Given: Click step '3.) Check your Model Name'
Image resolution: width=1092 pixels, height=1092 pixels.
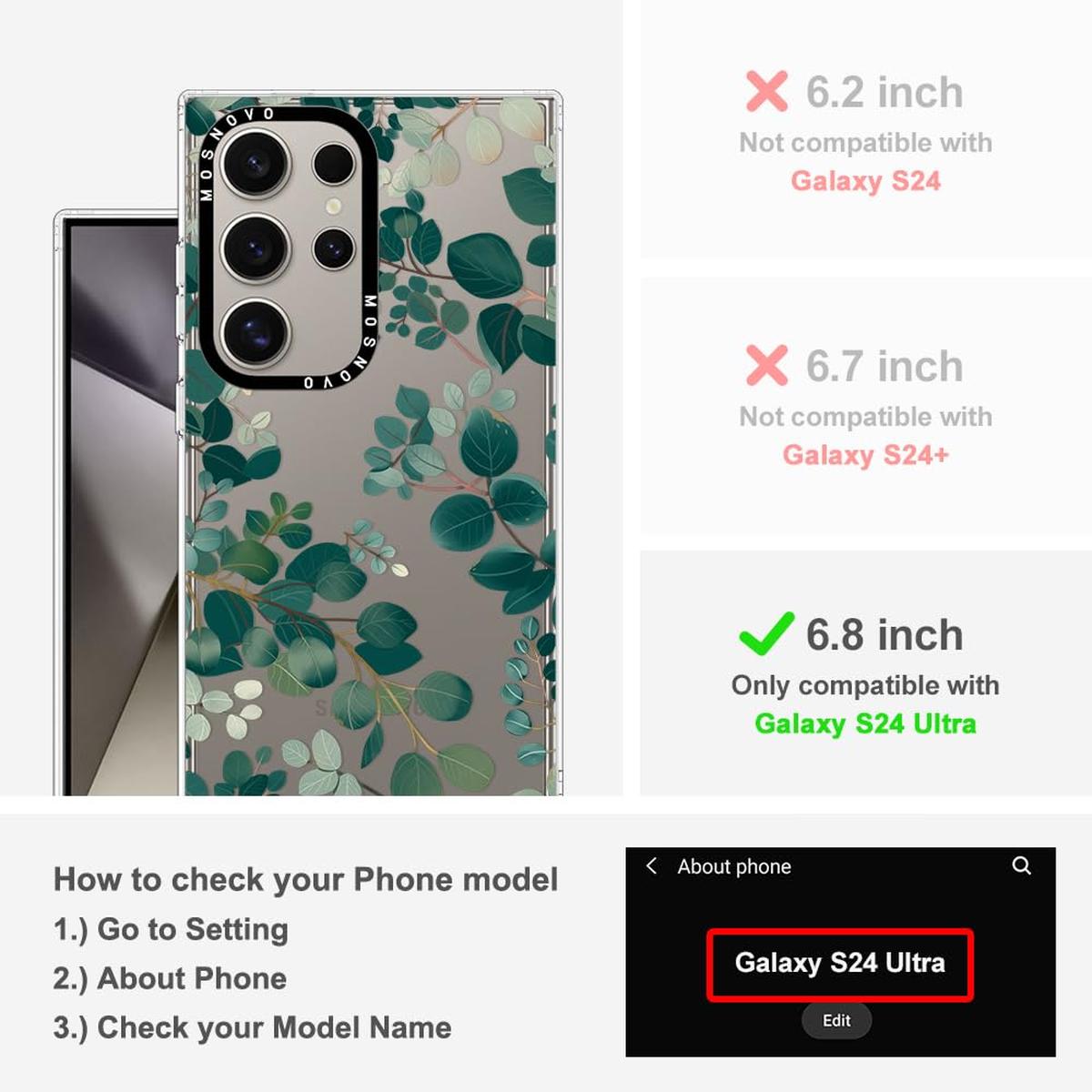Looking at the screenshot, I should click(x=252, y=1028).
